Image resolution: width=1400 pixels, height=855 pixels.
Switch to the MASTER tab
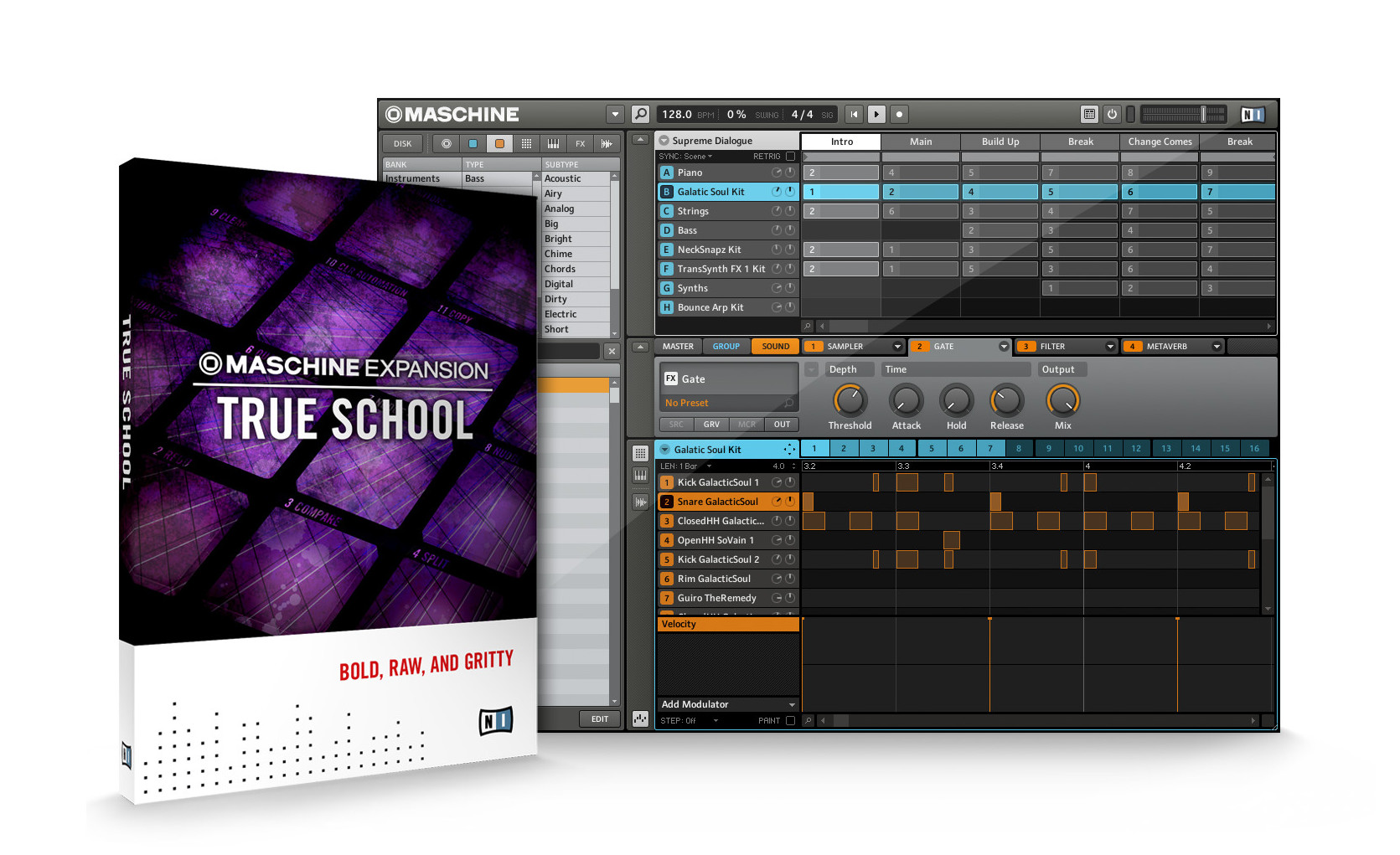point(678,346)
